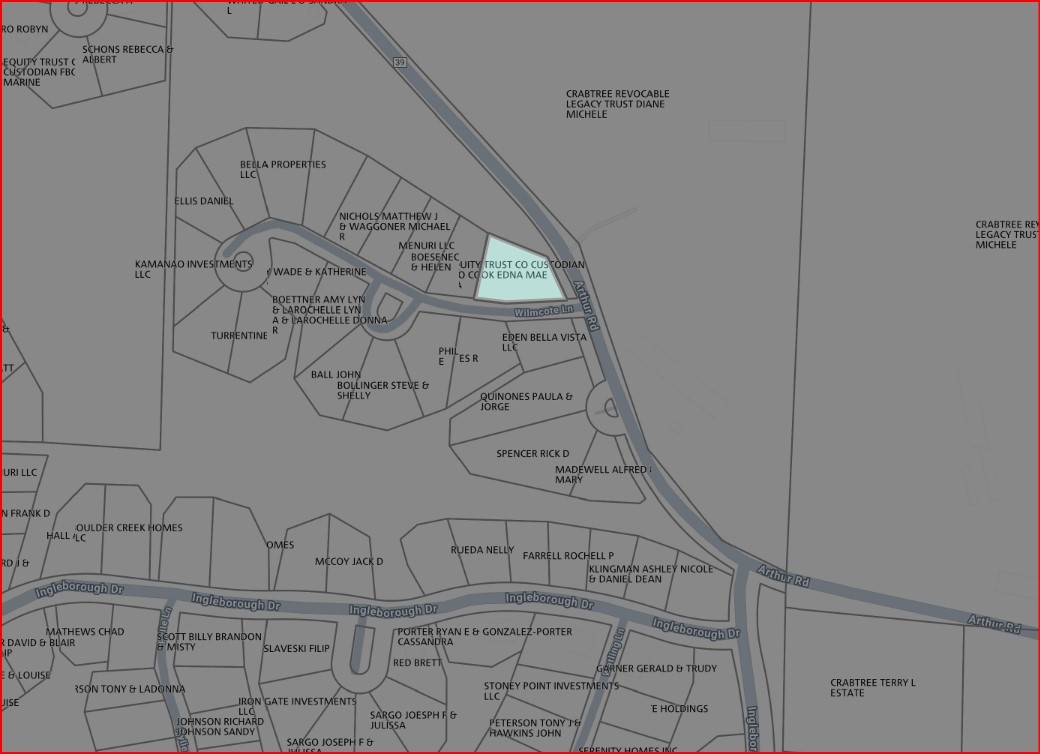Click the BALL JOHN parcel label
This screenshot has height=754, width=1040.
(336, 375)
